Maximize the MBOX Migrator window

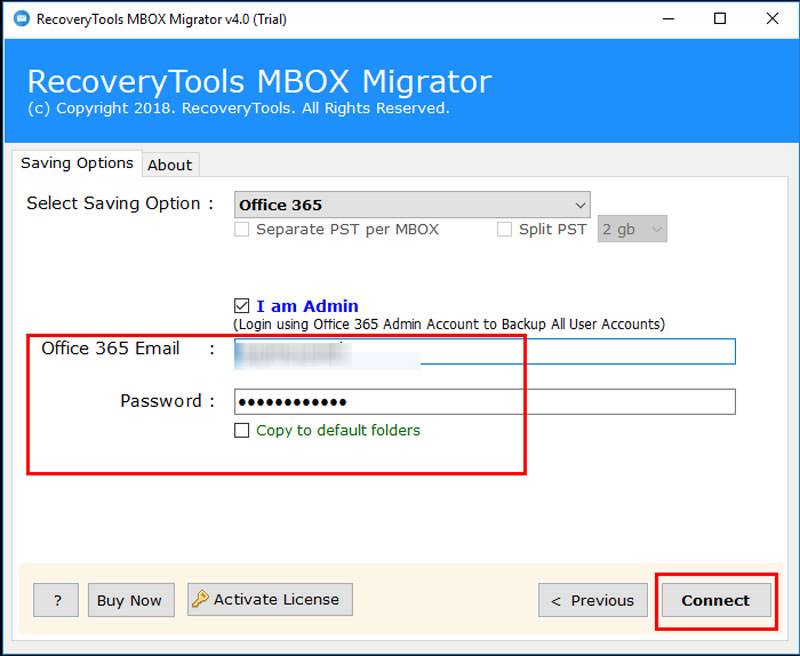[x=720, y=19]
